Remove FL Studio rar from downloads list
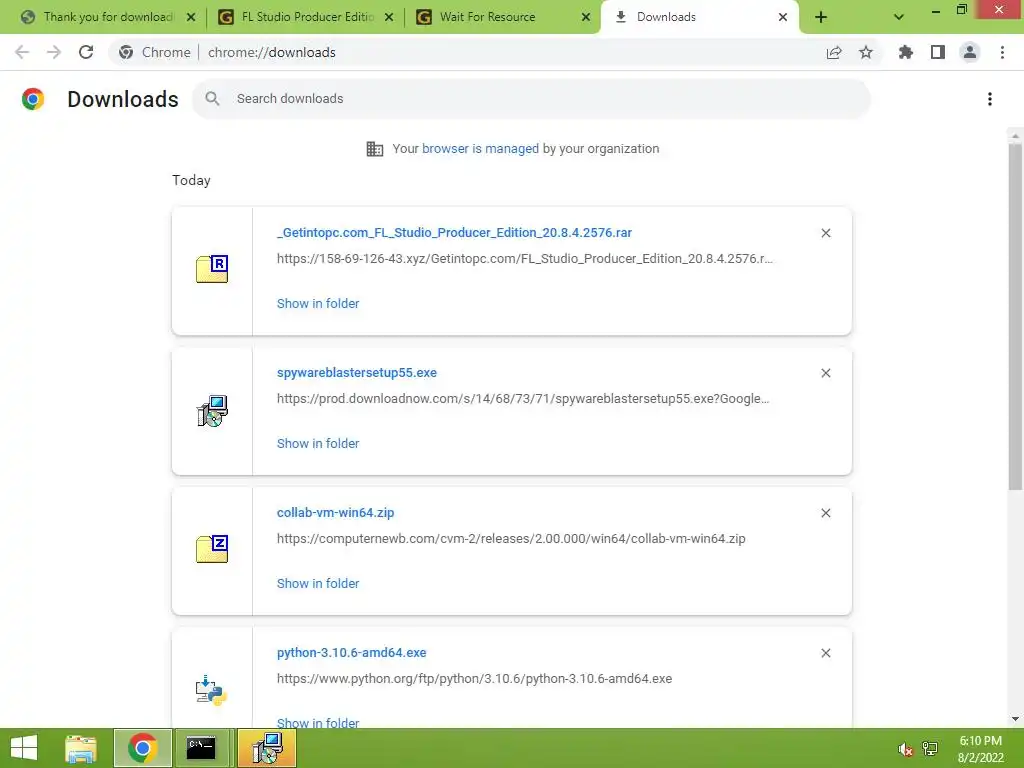This screenshot has width=1024, height=768. pos(825,233)
